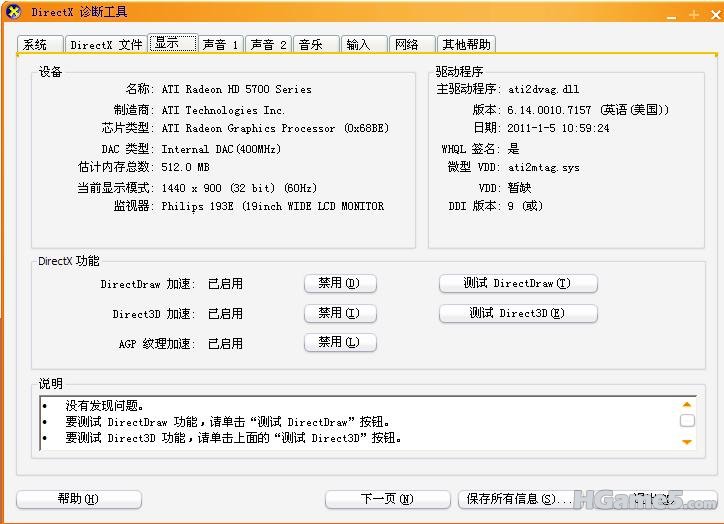Screen dimensions: 724x524
Task: Click the device name ATI Radeon HD 5700 Series
Action: (x=236, y=89)
